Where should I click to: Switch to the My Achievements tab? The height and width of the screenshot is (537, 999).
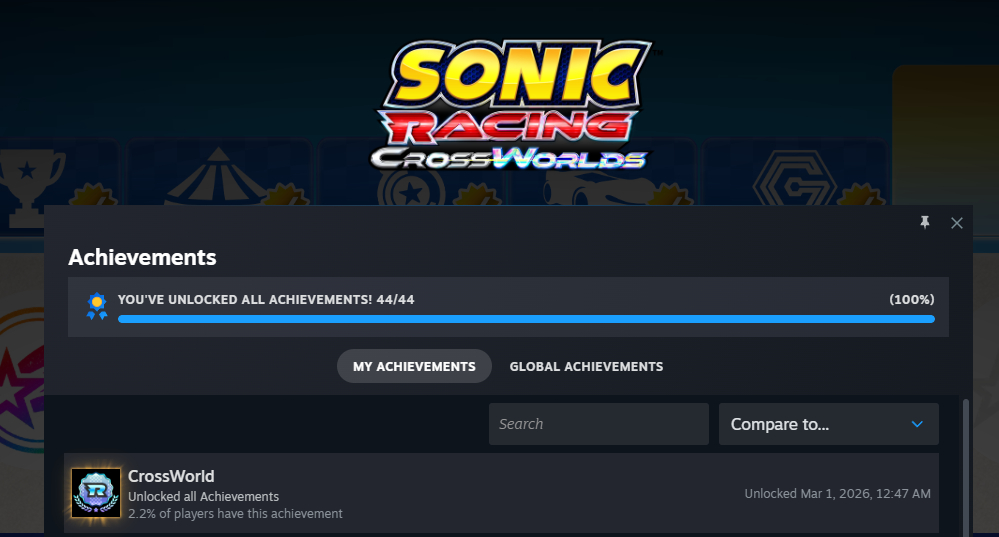414,366
